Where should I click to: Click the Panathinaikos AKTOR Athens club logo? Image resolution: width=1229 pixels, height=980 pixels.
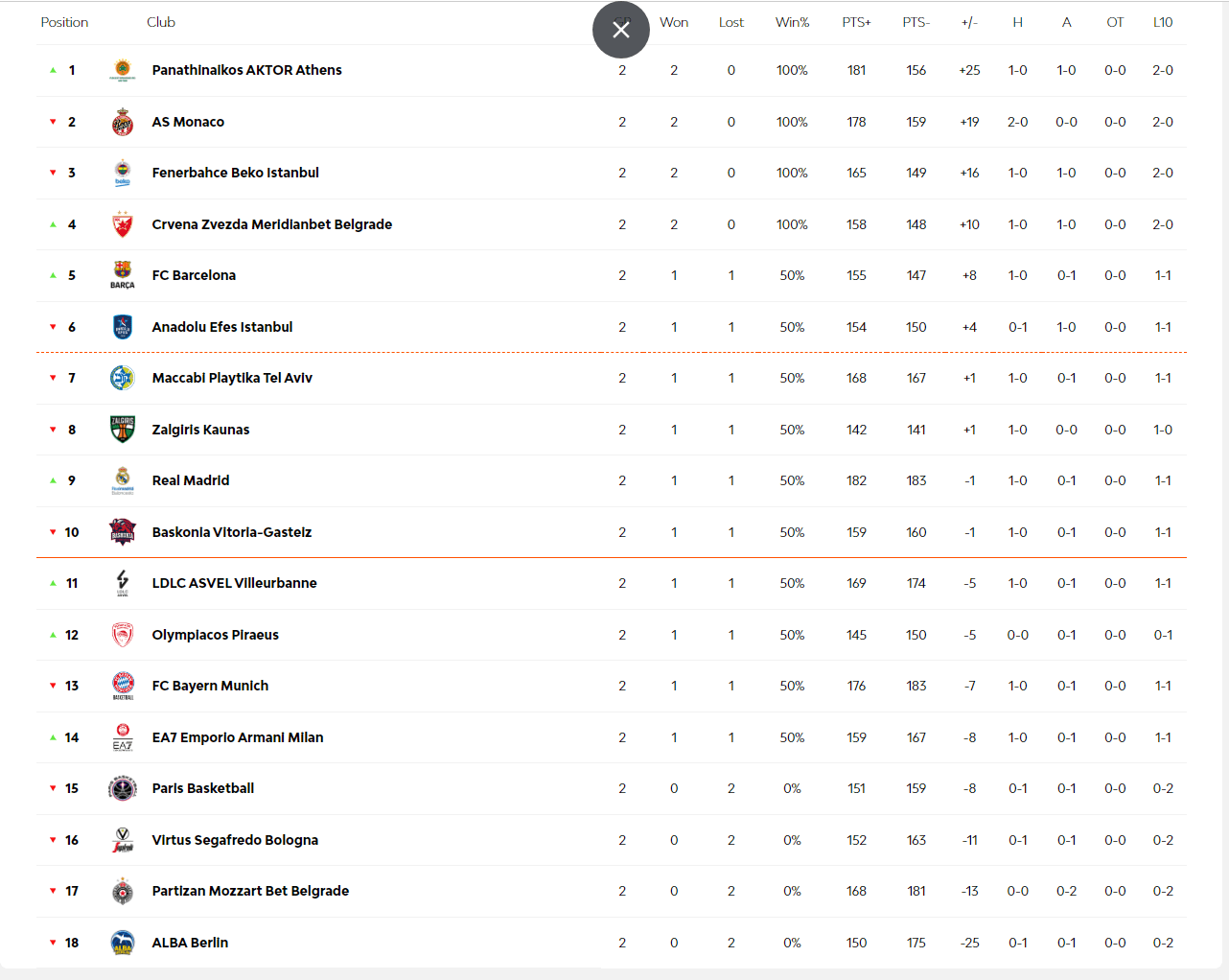(x=122, y=70)
